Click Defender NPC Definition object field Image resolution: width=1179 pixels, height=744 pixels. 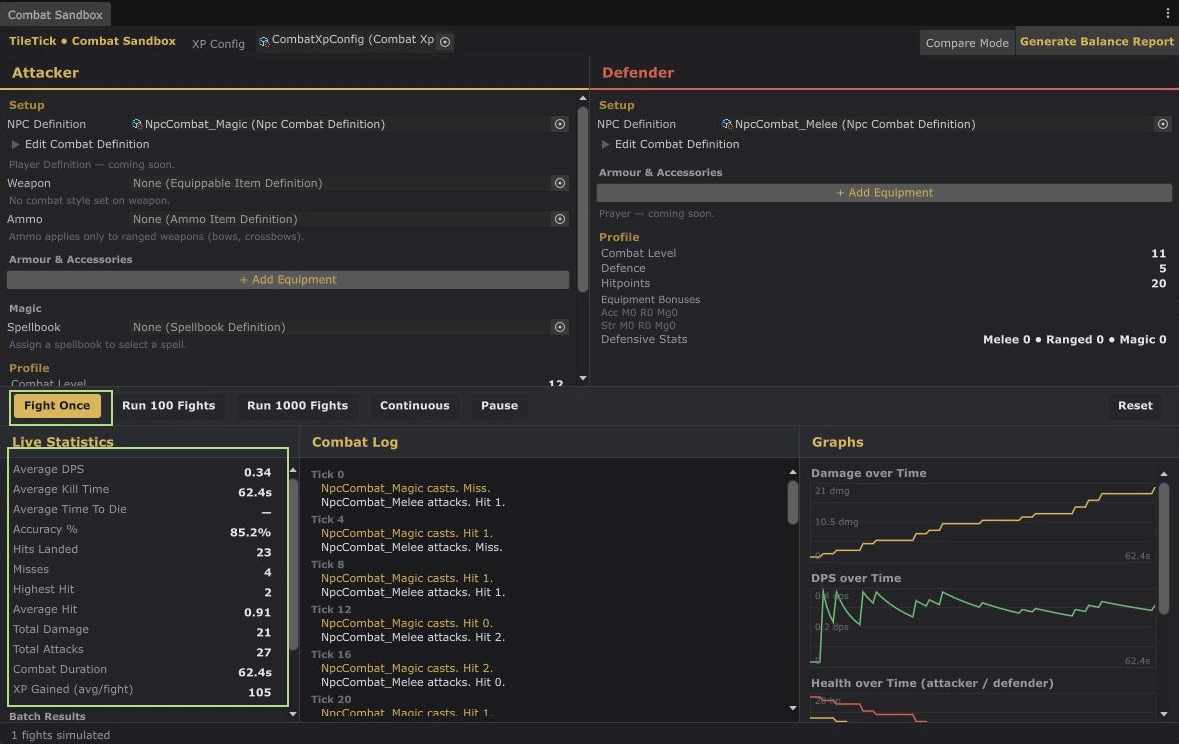coord(945,124)
